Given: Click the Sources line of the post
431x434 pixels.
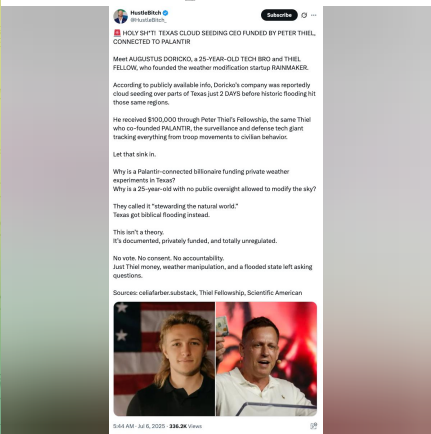Looking at the screenshot, I should click(x=207, y=293).
